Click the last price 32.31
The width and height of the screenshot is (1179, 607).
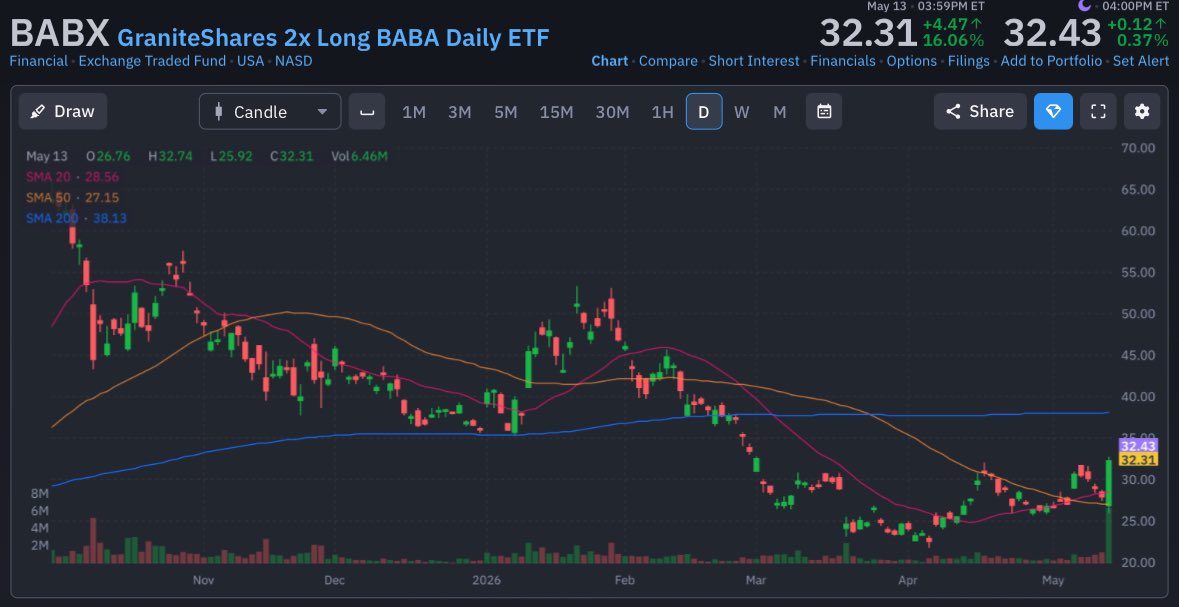point(868,33)
